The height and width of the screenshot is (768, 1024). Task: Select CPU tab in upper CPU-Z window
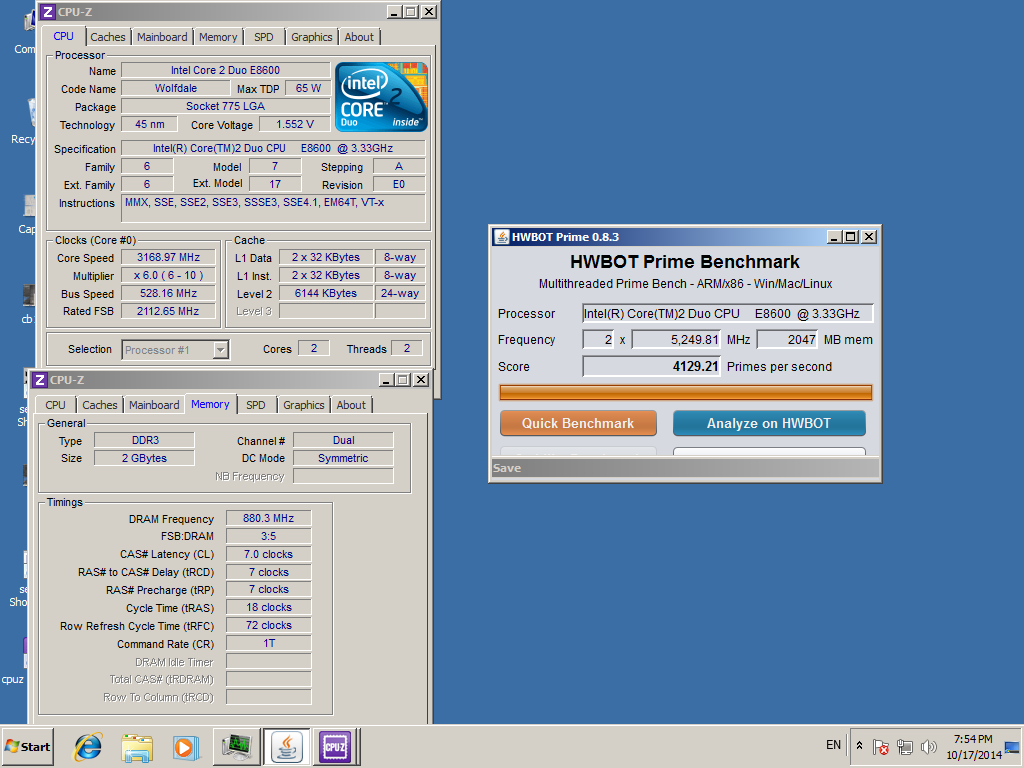(x=63, y=36)
